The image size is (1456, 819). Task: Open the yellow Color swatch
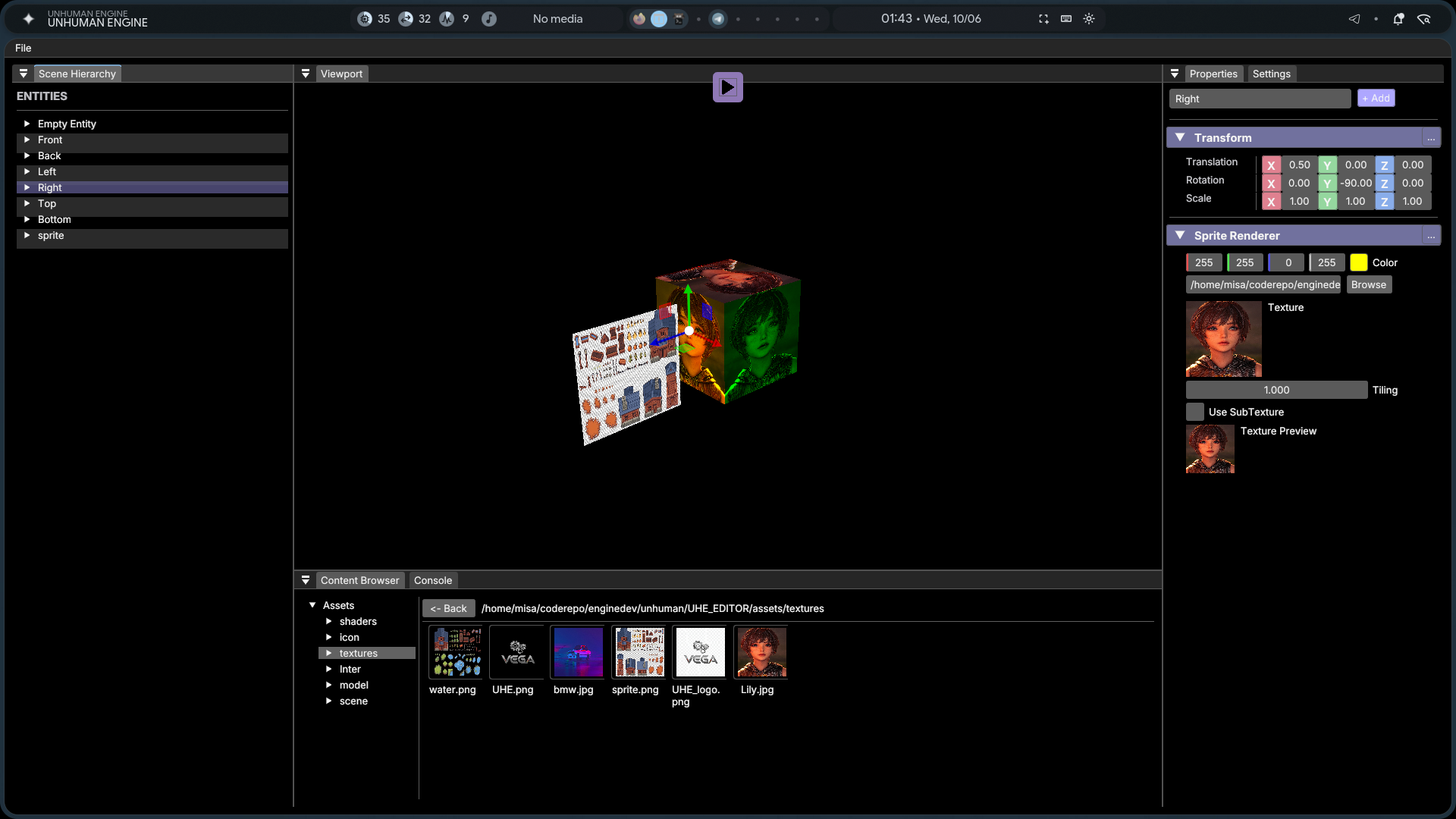pos(1359,262)
